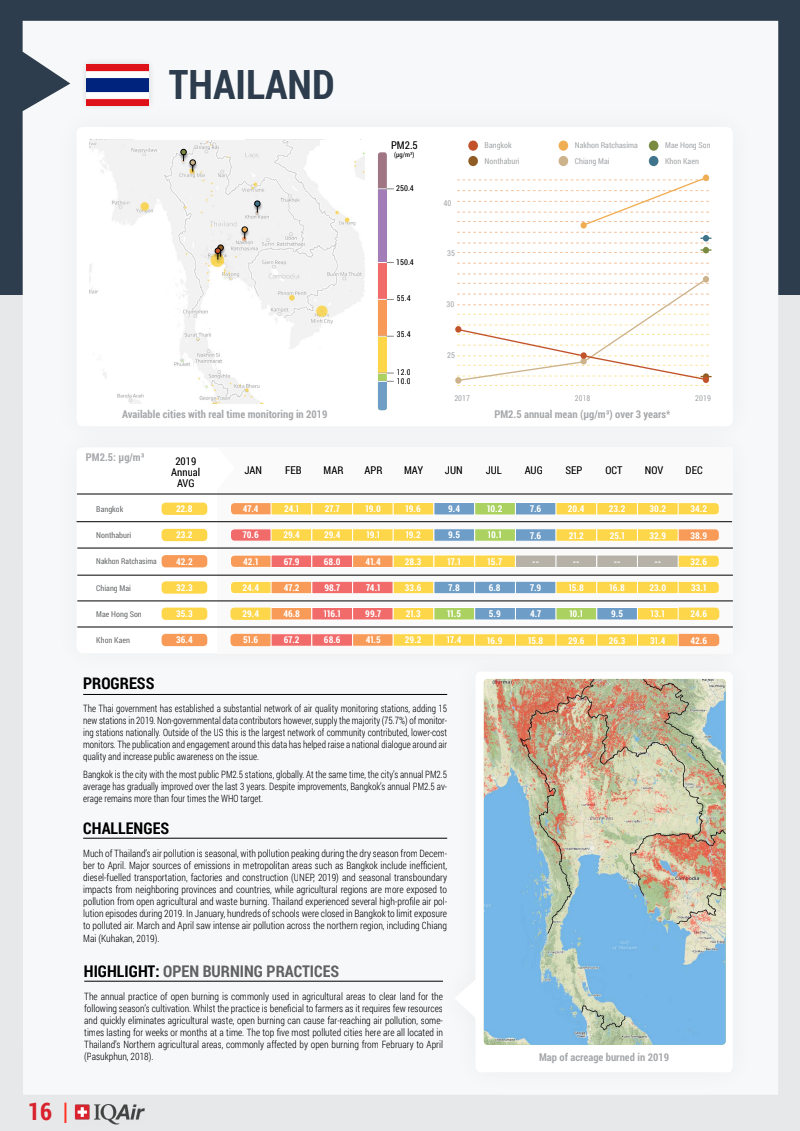Click the PROGRESS section heading
Viewport: 800px width, 1131px height.
click(x=118, y=684)
